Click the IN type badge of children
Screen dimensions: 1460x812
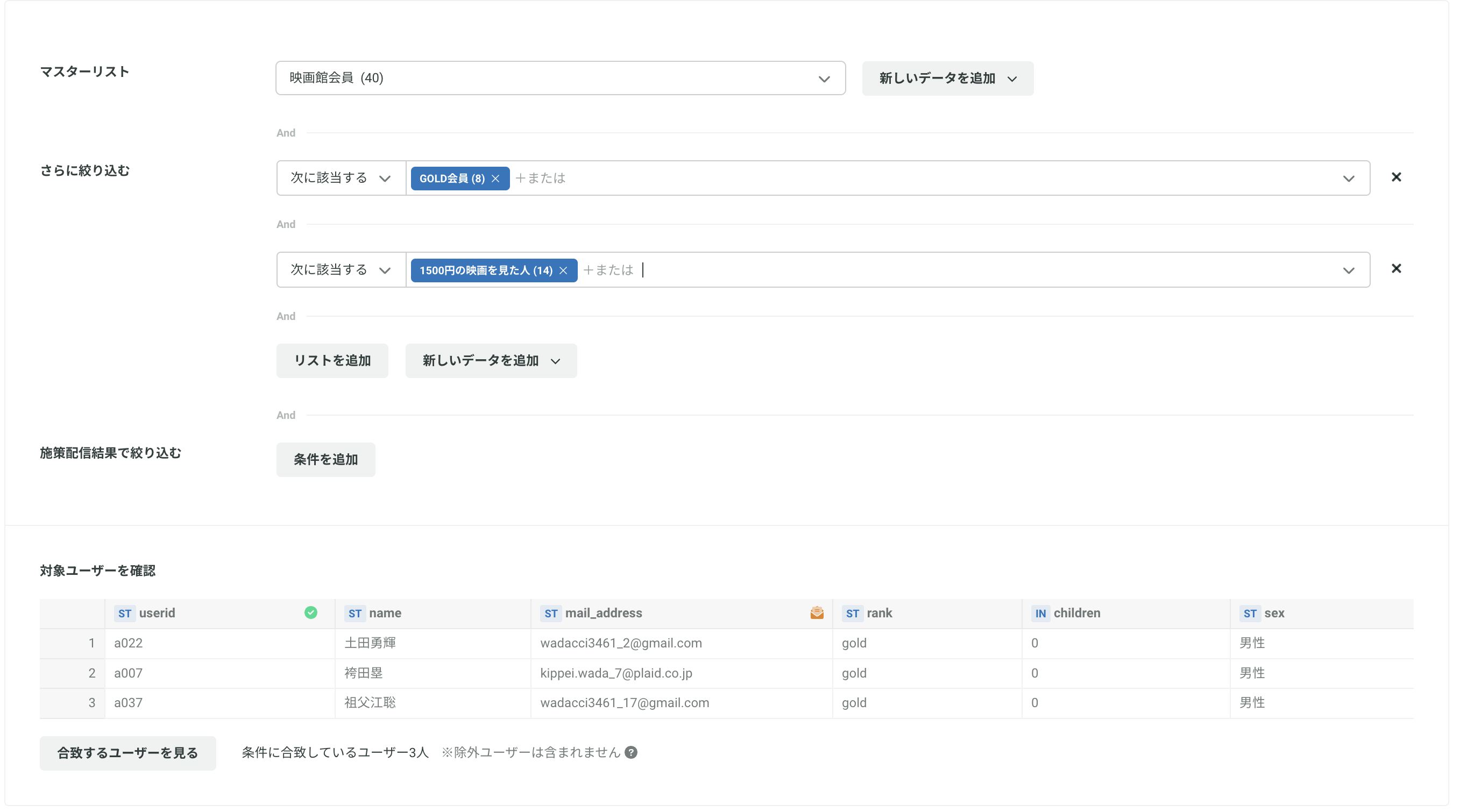(x=1040, y=613)
